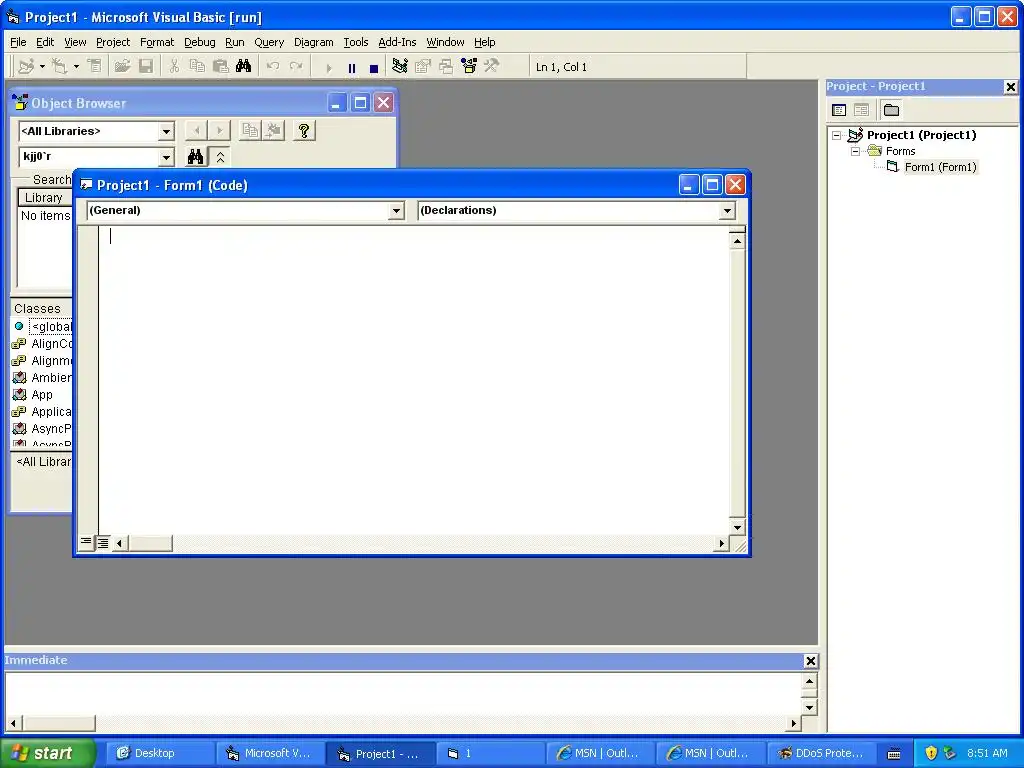Click the Help question mark in Object Browser
This screenshot has width=1024, height=768.
pyautogui.click(x=304, y=131)
